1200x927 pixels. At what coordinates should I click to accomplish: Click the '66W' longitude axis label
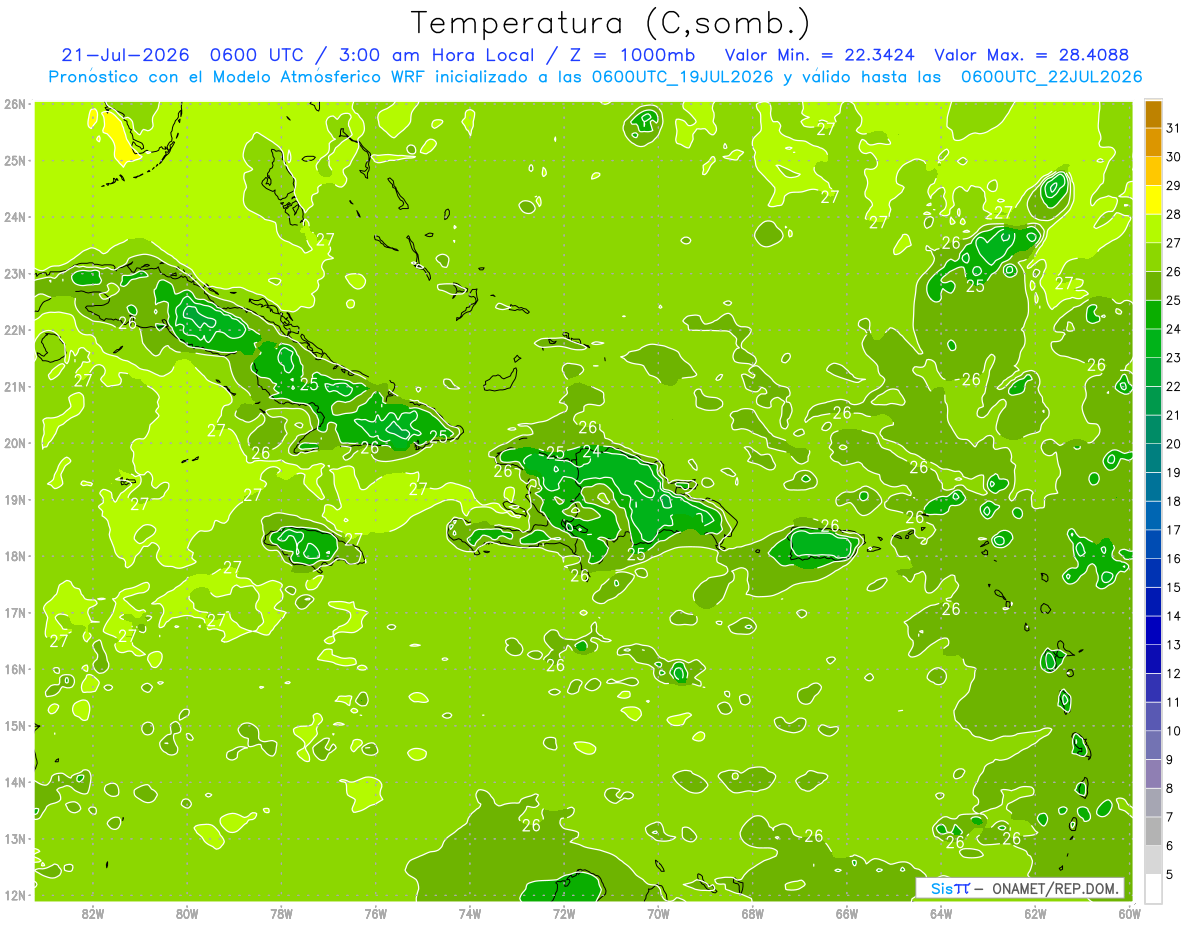846,913
